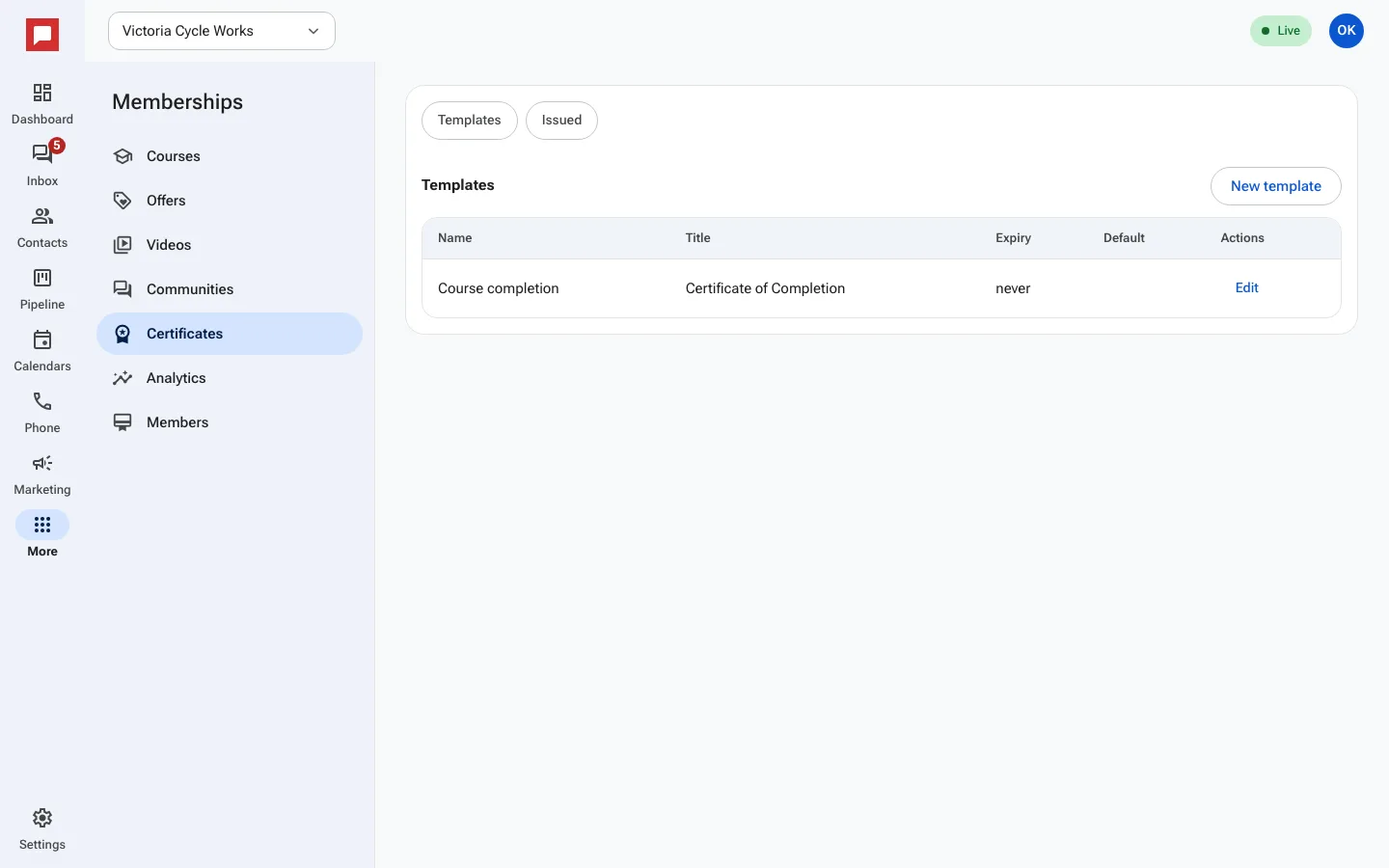The image size is (1389, 868).
Task: Click the New template button
Action: (1275, 186)
